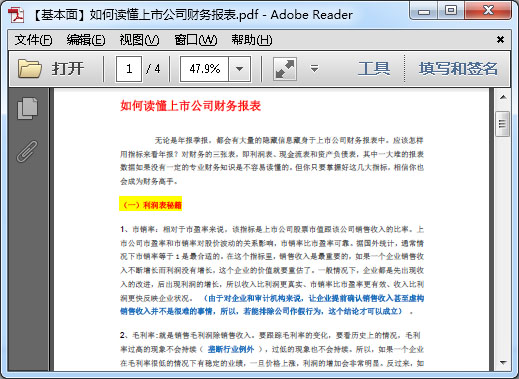Open the 视图(V) menu
This screenshot has width=519, height=379.
coord(139,40)
